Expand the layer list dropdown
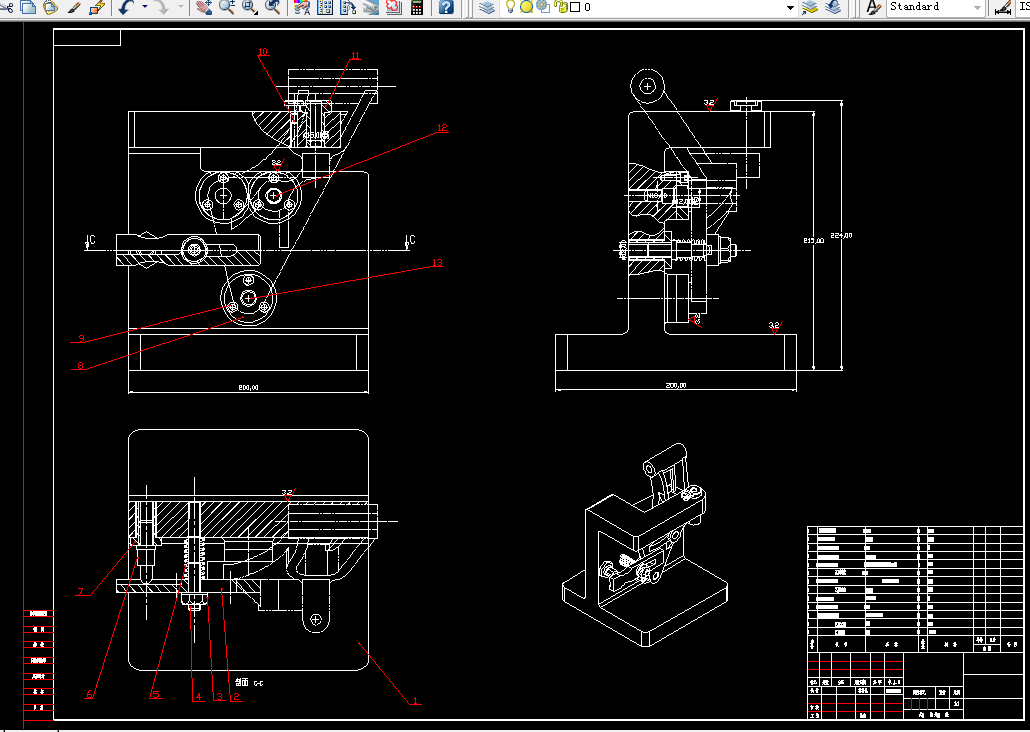 (x=790, y=7)
